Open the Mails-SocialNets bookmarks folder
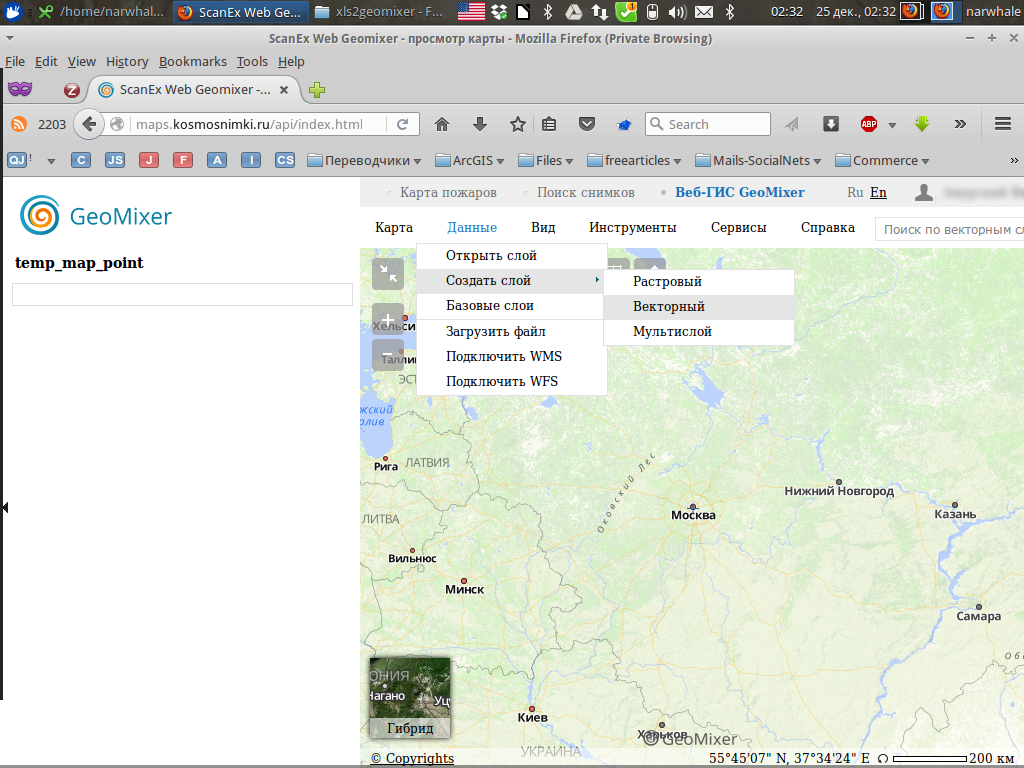 (x=758, y=161)
